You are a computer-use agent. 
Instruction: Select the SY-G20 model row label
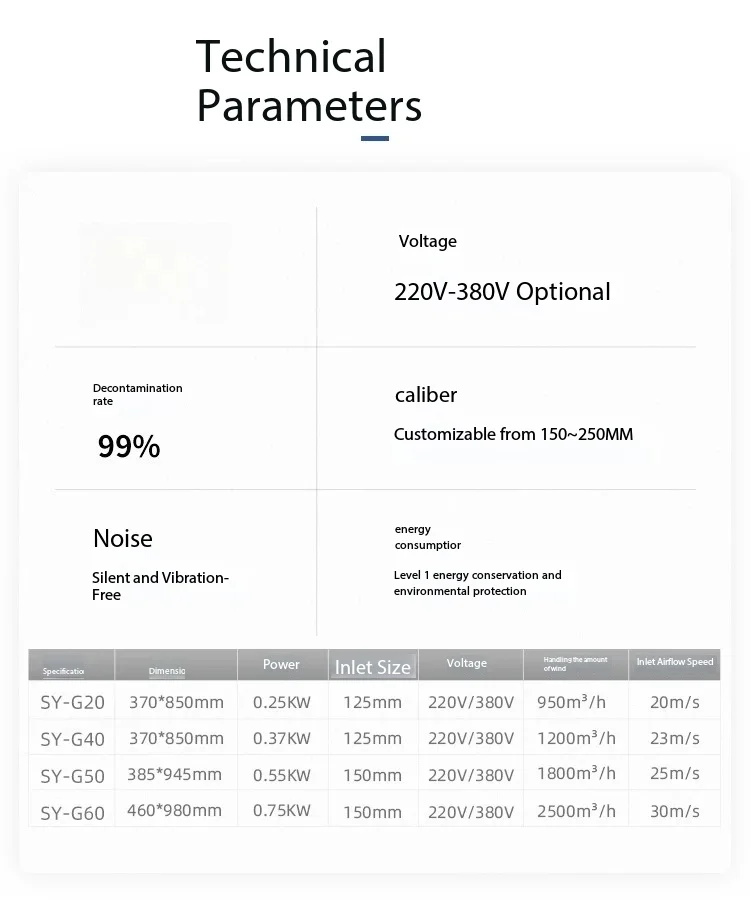click(72, 702)
